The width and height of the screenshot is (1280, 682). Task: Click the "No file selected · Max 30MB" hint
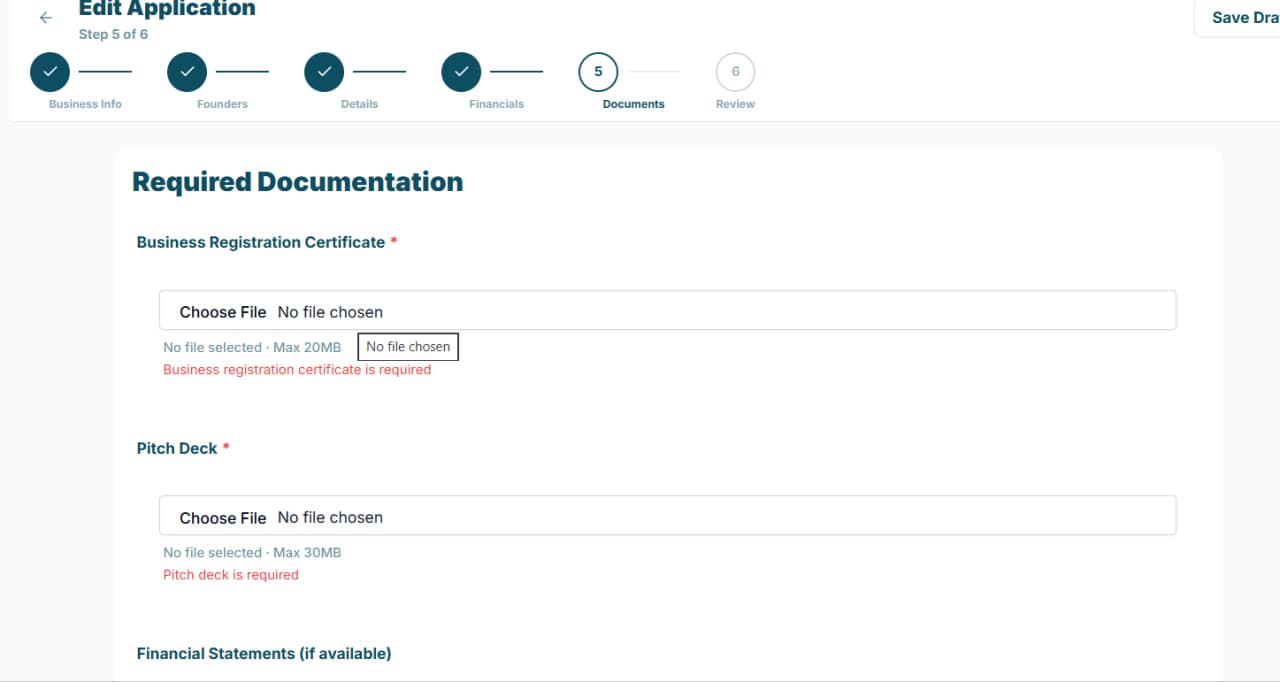pyautogui.click(x=252, y=552)
